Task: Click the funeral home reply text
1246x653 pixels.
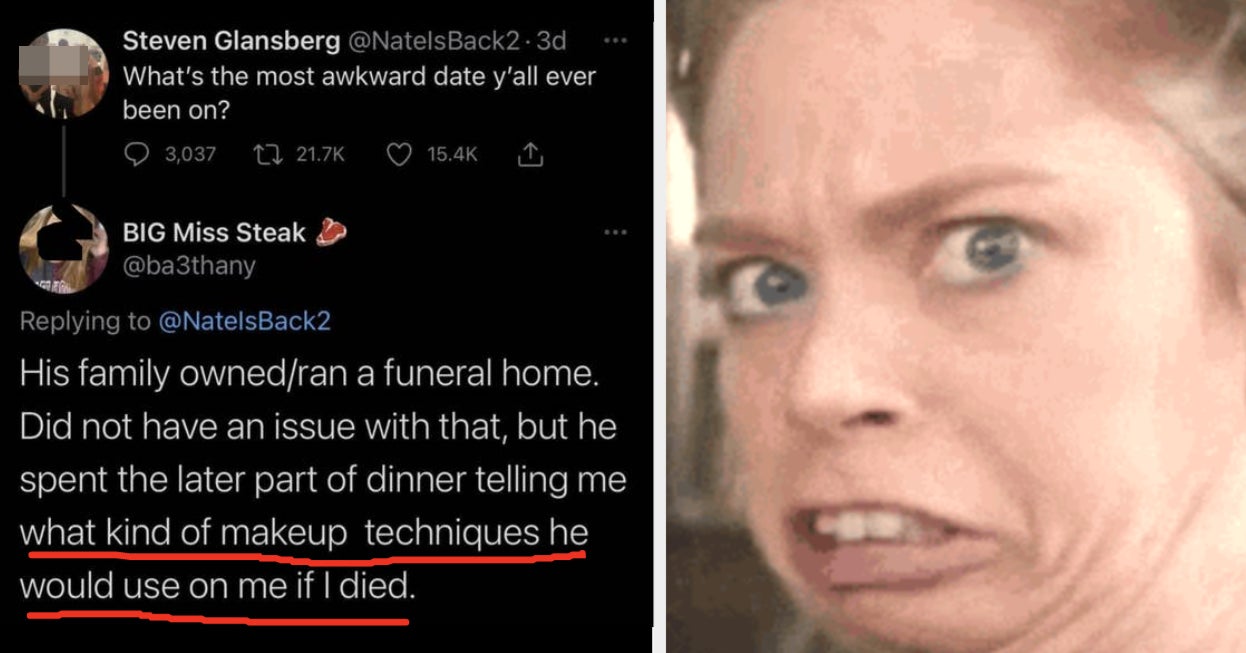Action: coord(320,480)
